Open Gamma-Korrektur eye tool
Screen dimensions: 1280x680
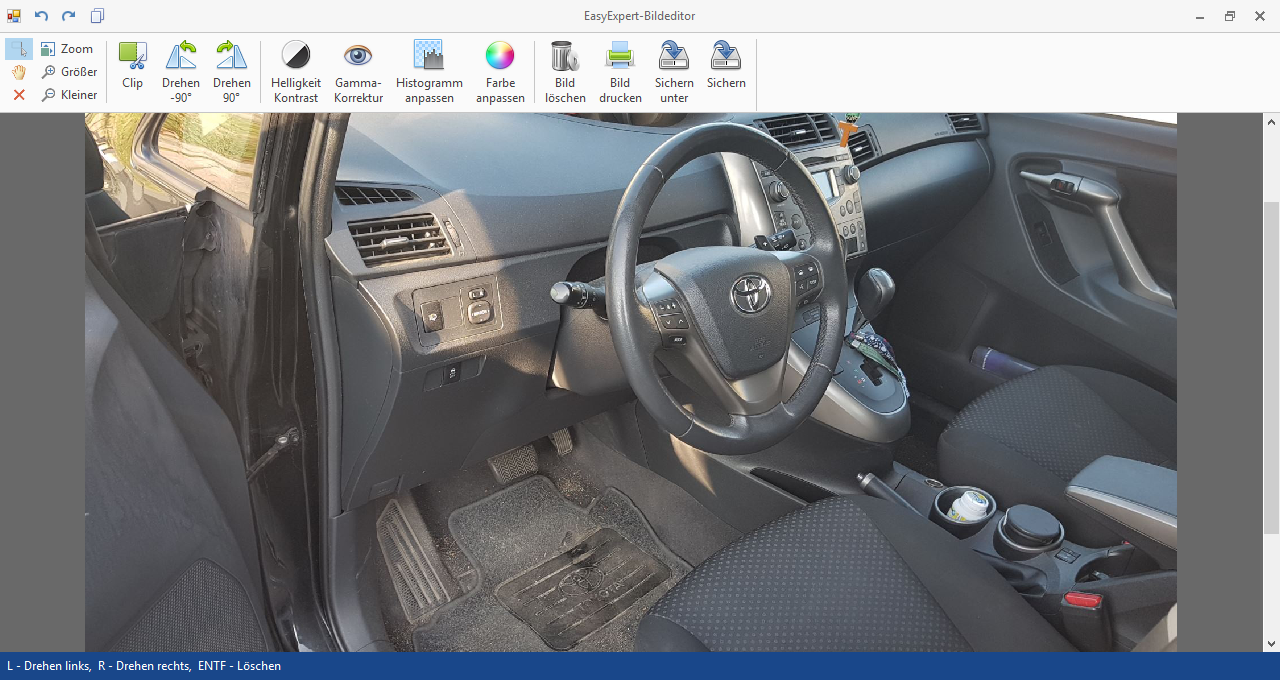pos(359,72)
